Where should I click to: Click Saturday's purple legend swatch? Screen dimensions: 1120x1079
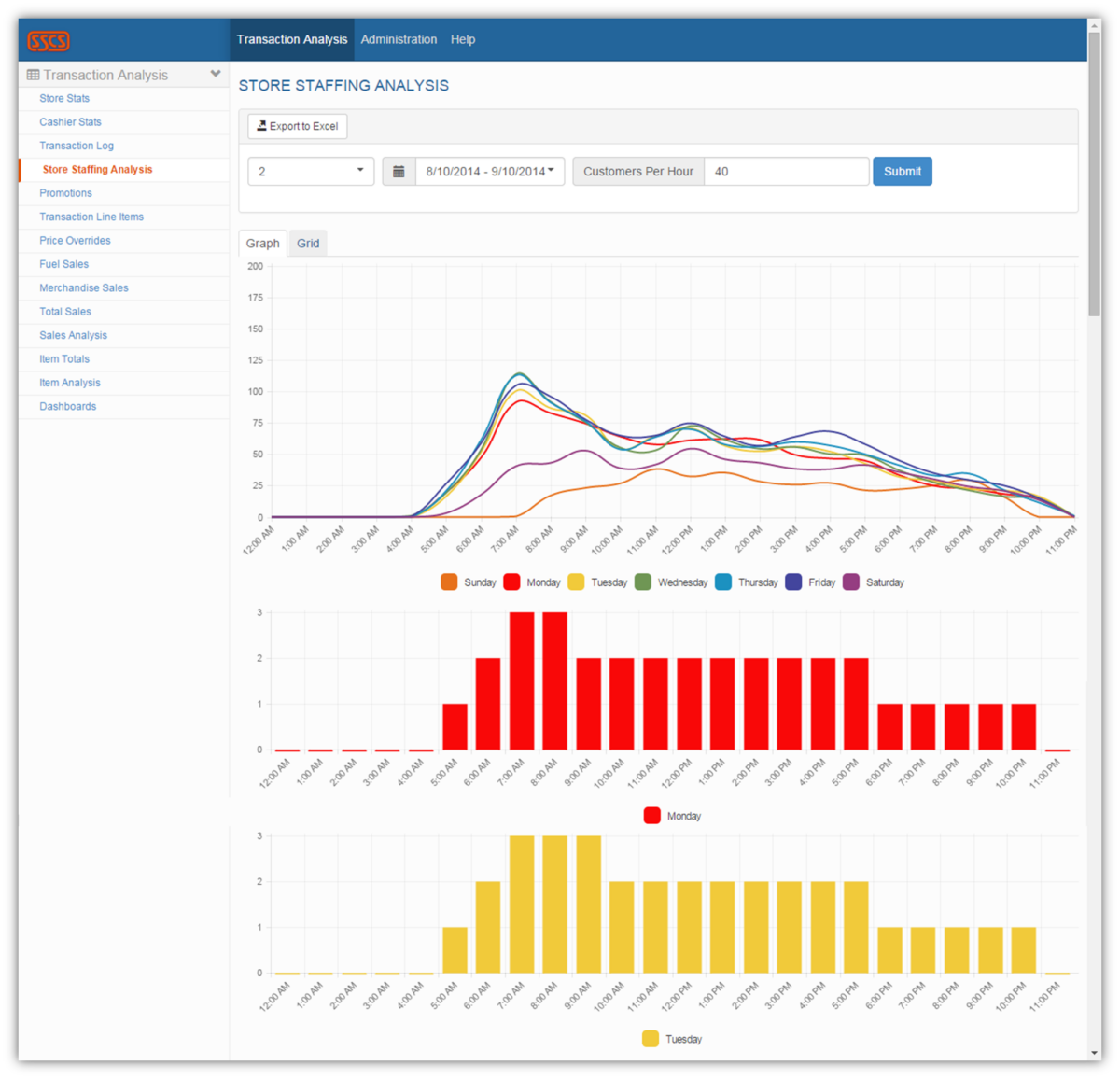tap(850, 582)
